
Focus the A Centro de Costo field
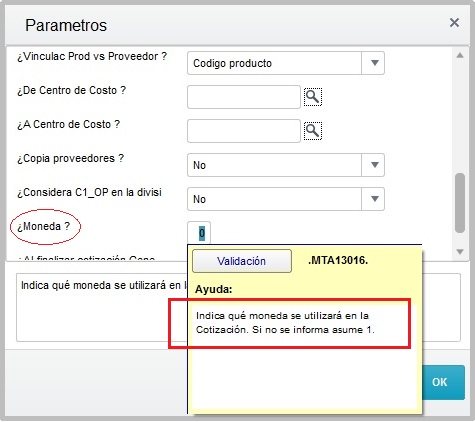[x=244, y=131]
